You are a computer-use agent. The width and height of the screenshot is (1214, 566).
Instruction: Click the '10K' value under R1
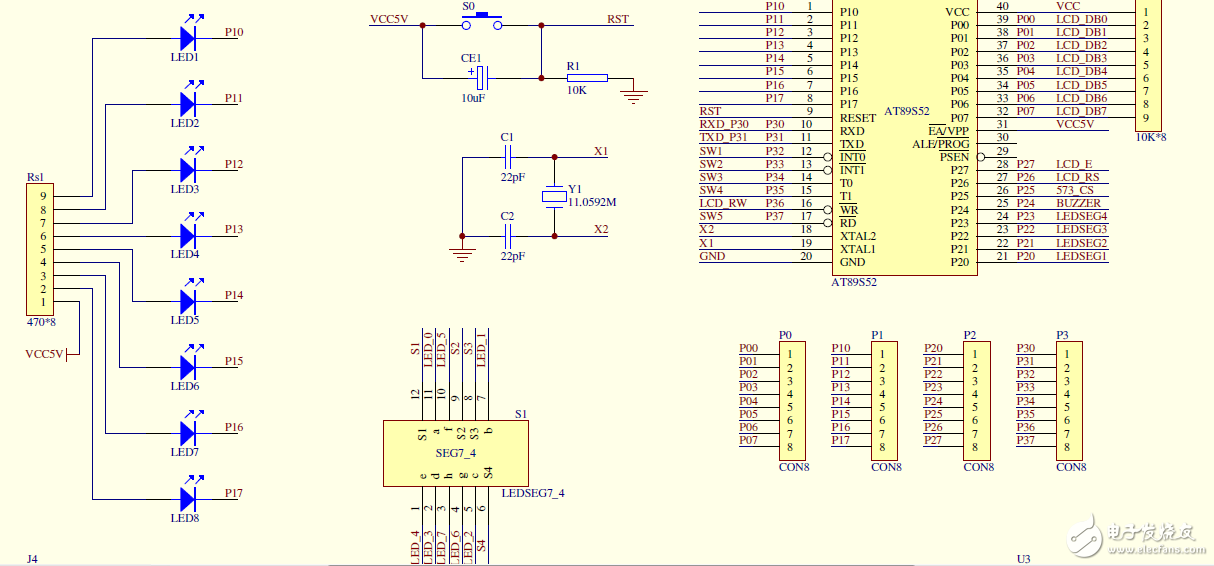577,90
